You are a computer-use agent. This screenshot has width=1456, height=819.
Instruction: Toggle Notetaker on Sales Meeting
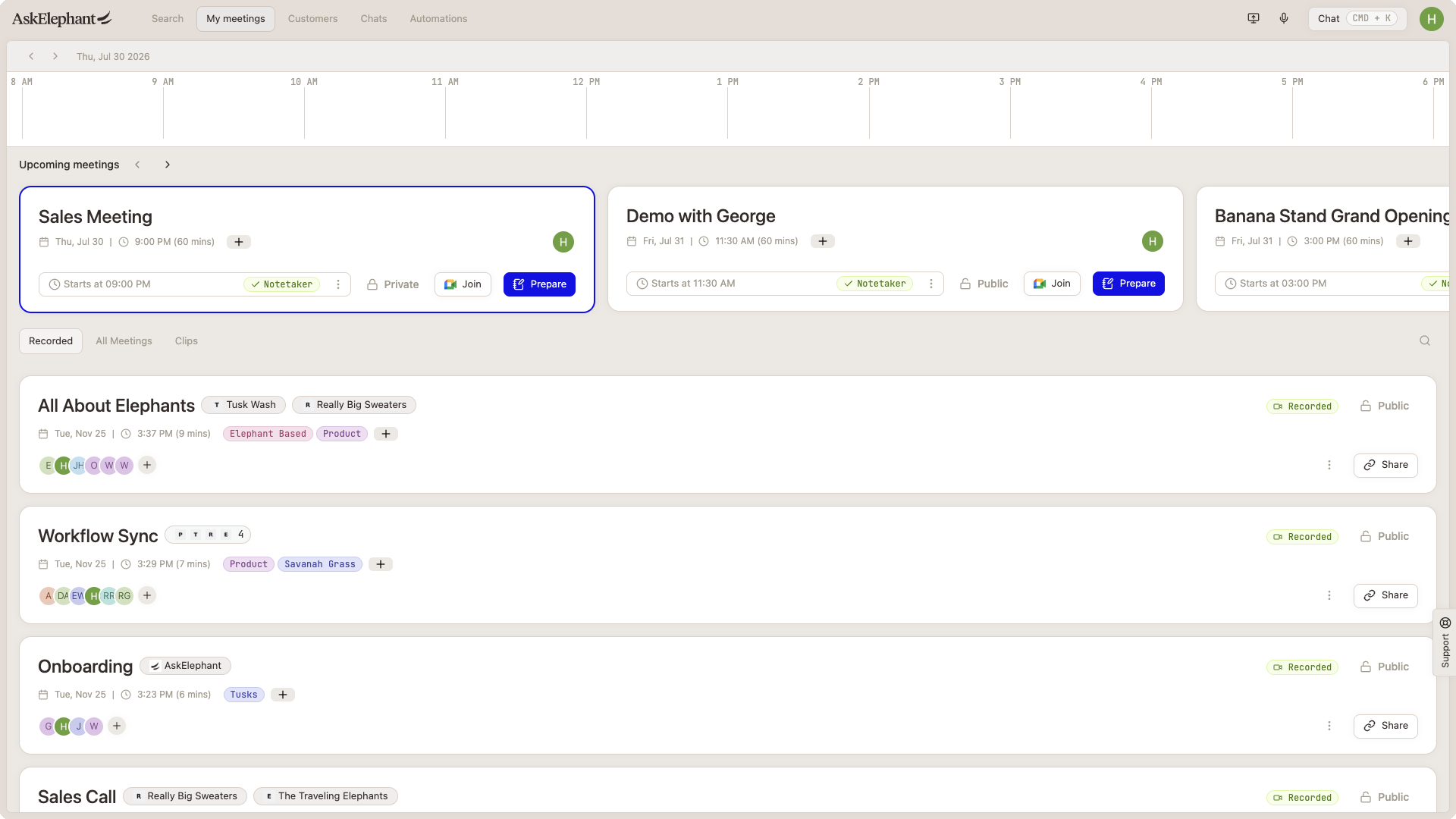(282, 284)
